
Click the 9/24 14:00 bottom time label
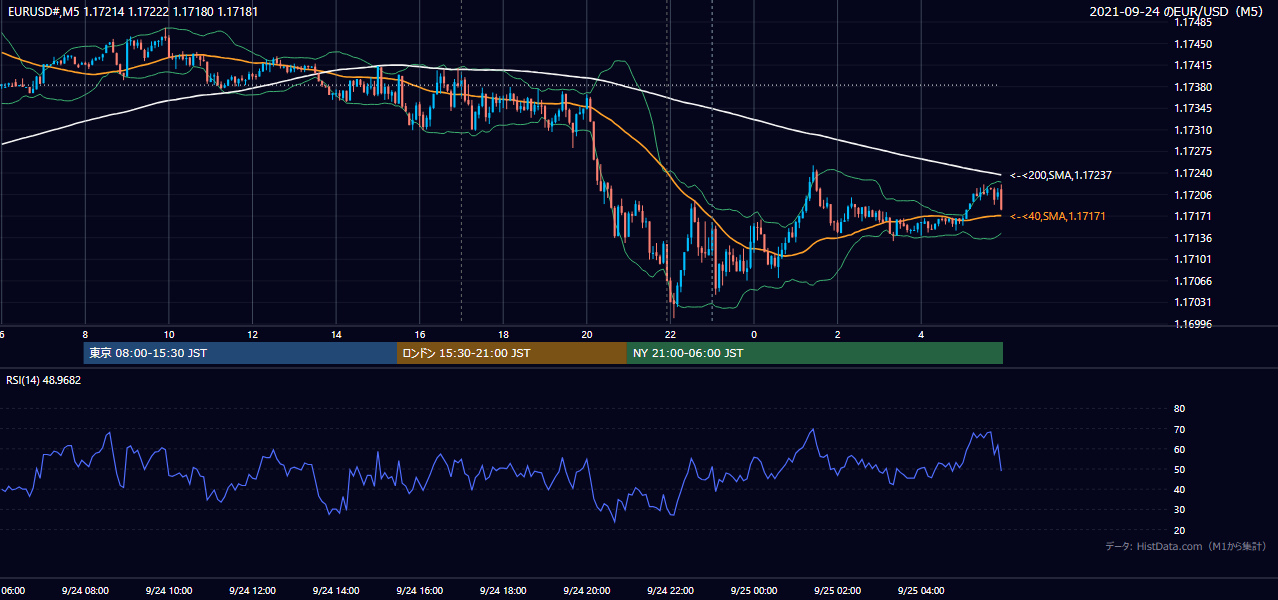[x=336, y=591]
